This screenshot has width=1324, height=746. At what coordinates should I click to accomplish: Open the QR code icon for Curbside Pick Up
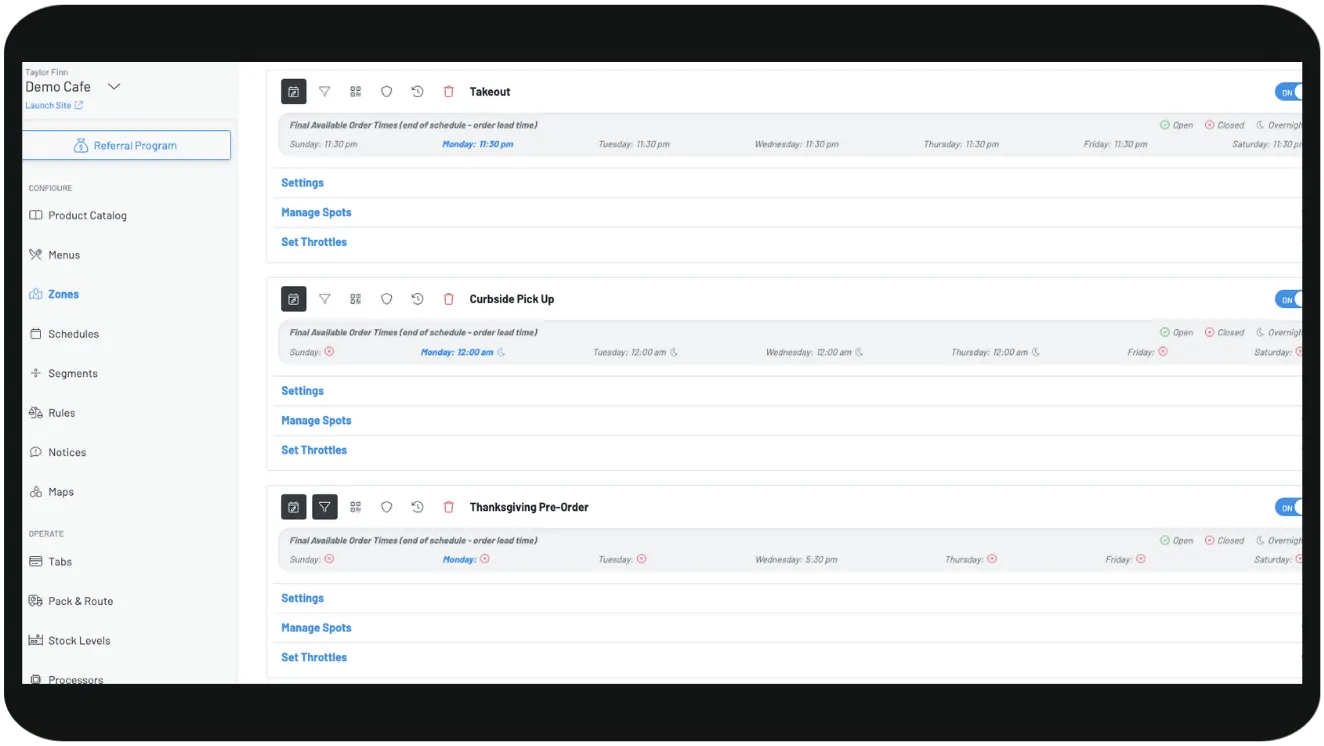click(355, 299)
